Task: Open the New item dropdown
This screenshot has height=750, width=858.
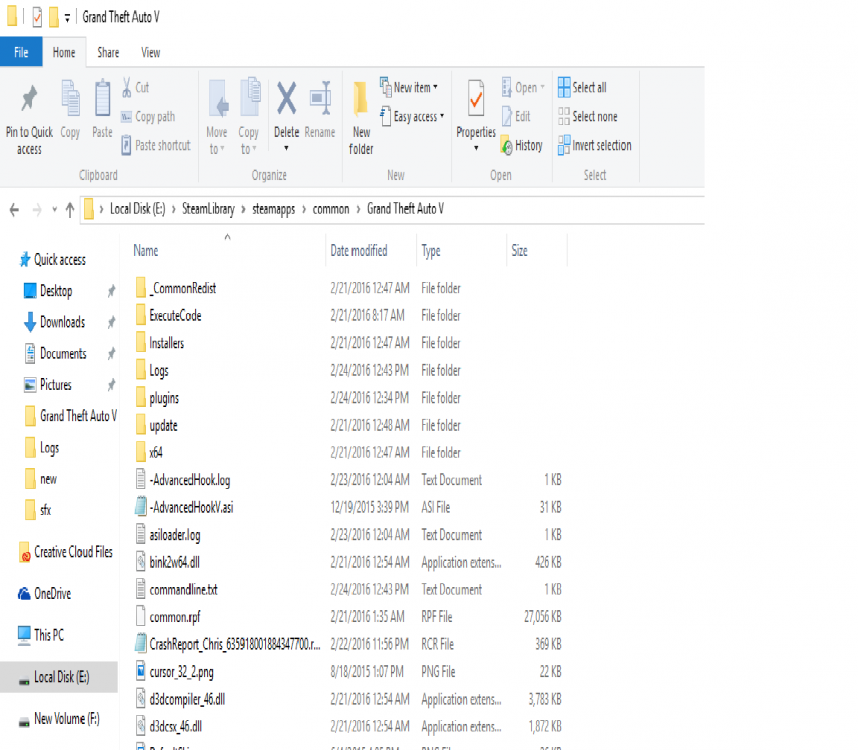Action: click(x=410, y=87)
